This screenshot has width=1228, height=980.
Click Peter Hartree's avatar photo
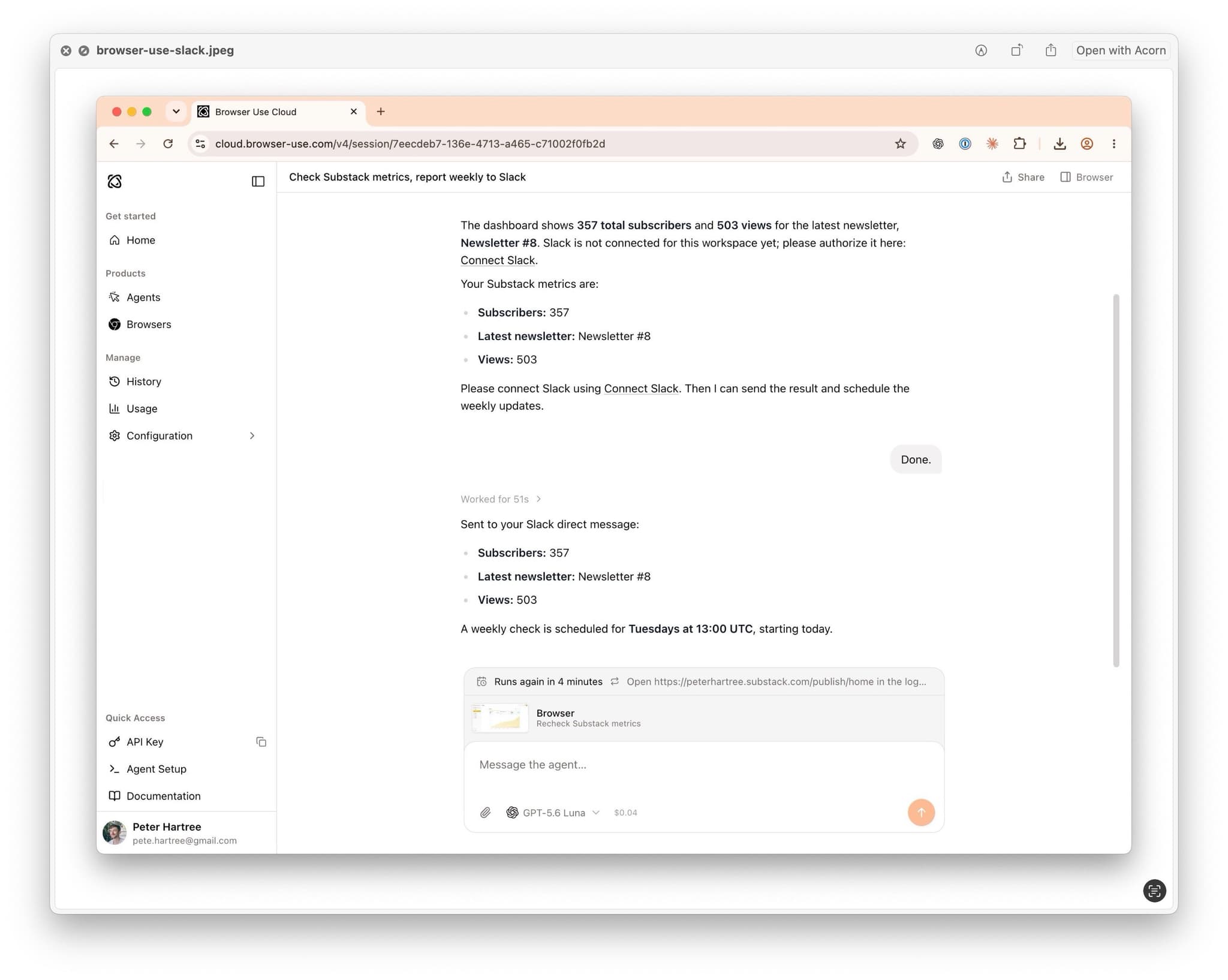(x=114, y=832)
